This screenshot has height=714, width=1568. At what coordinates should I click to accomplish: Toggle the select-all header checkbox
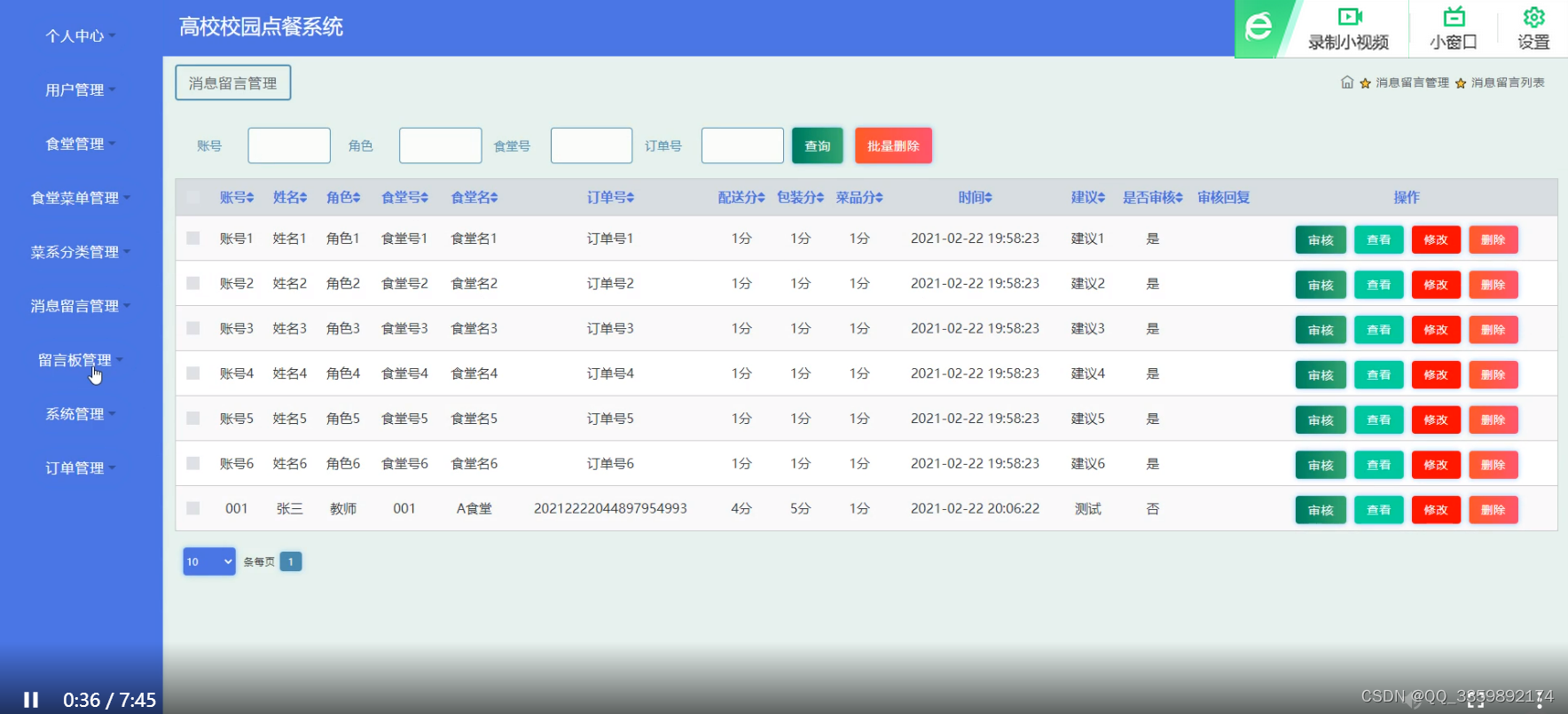pos(193,198)
